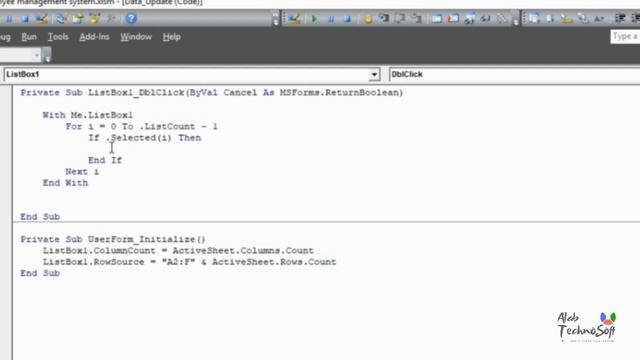Click the green Run Sub arrow
The image size is (640, 360).
pyautogui.click(x=314, y=19)
